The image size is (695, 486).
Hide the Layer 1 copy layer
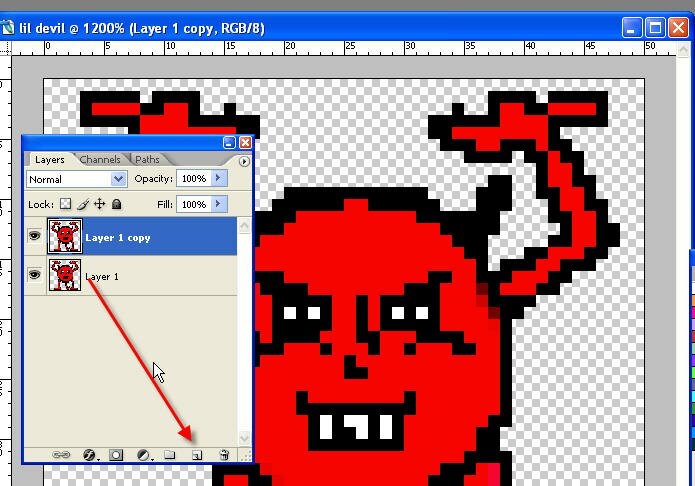point(35,235)
